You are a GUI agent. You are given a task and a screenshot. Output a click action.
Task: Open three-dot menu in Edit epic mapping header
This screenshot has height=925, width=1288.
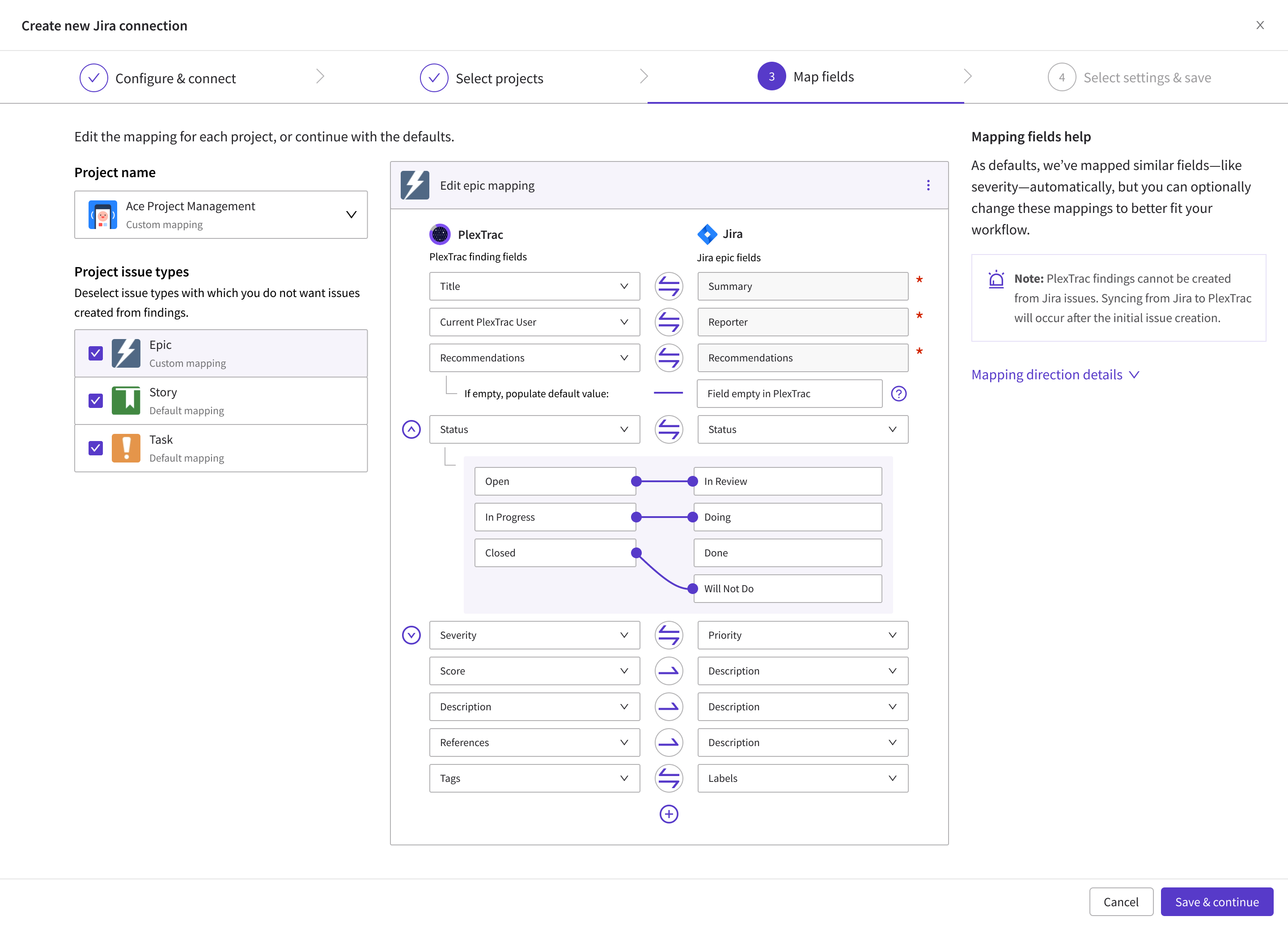coord(928,185)
